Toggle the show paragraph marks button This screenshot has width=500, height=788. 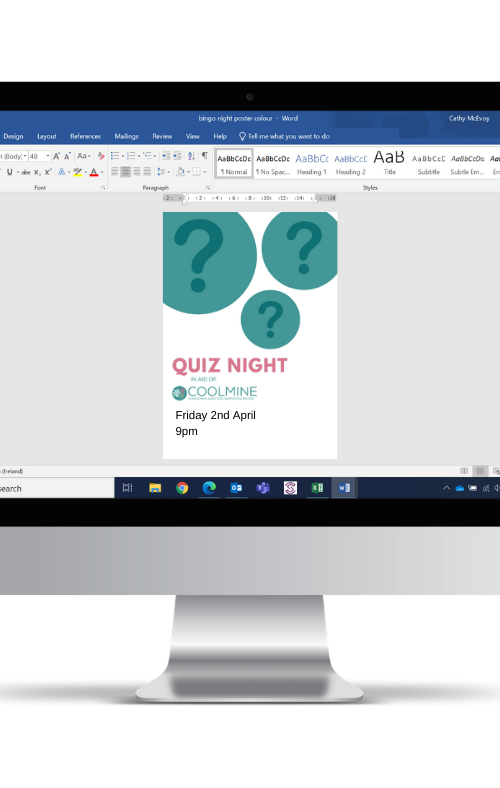tap(205, 156)
